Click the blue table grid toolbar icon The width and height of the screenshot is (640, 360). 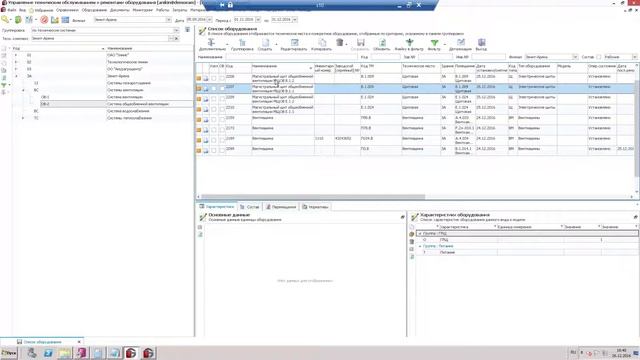click(x=65, y=19)
